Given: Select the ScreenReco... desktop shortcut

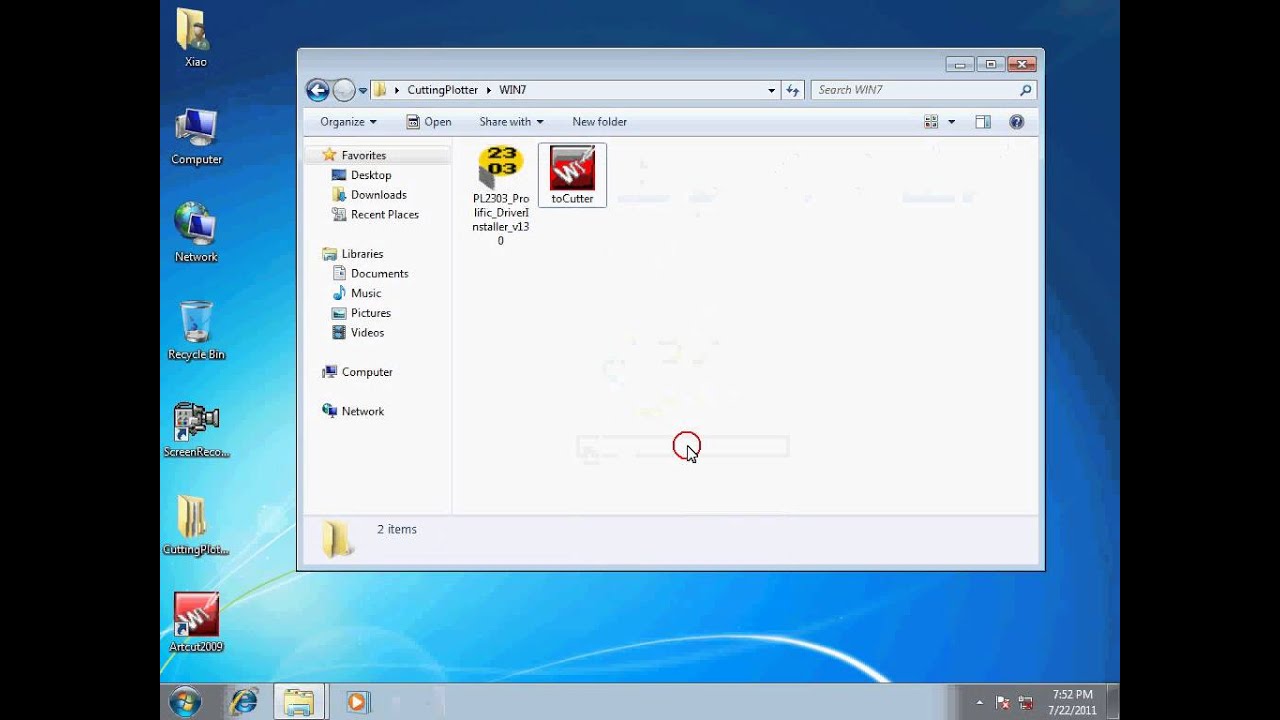Looking at the screenshot, I should (x=196, y=428).
